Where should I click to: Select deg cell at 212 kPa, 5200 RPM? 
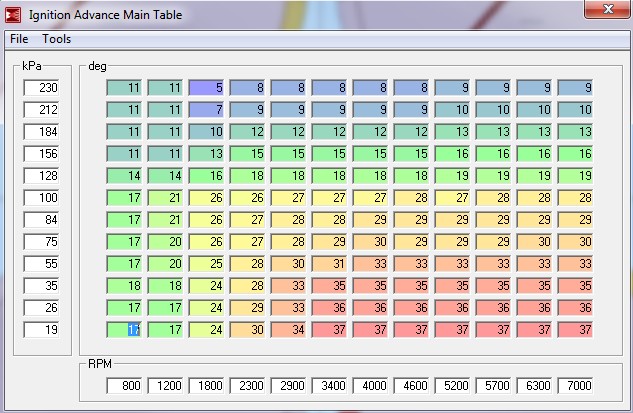(452, 110)
